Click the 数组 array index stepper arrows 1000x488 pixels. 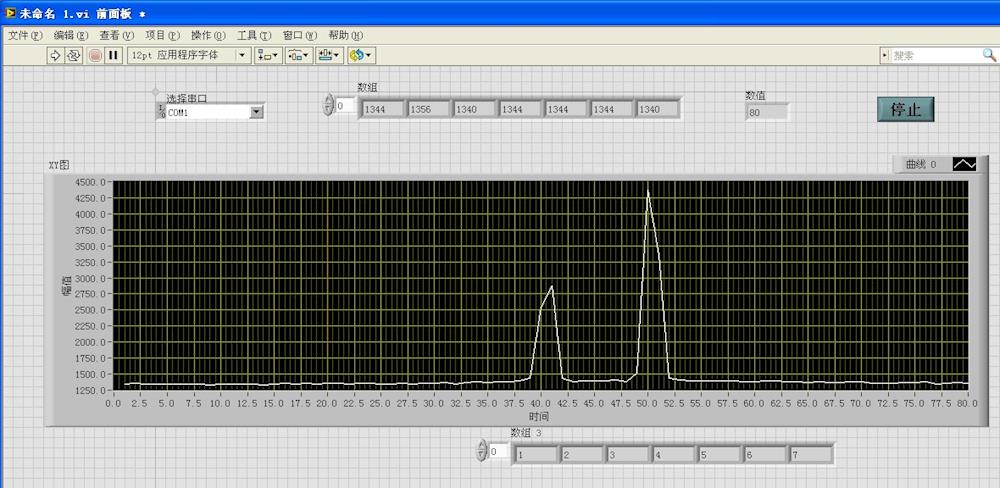pyautogui.click(x=328, y=104)
